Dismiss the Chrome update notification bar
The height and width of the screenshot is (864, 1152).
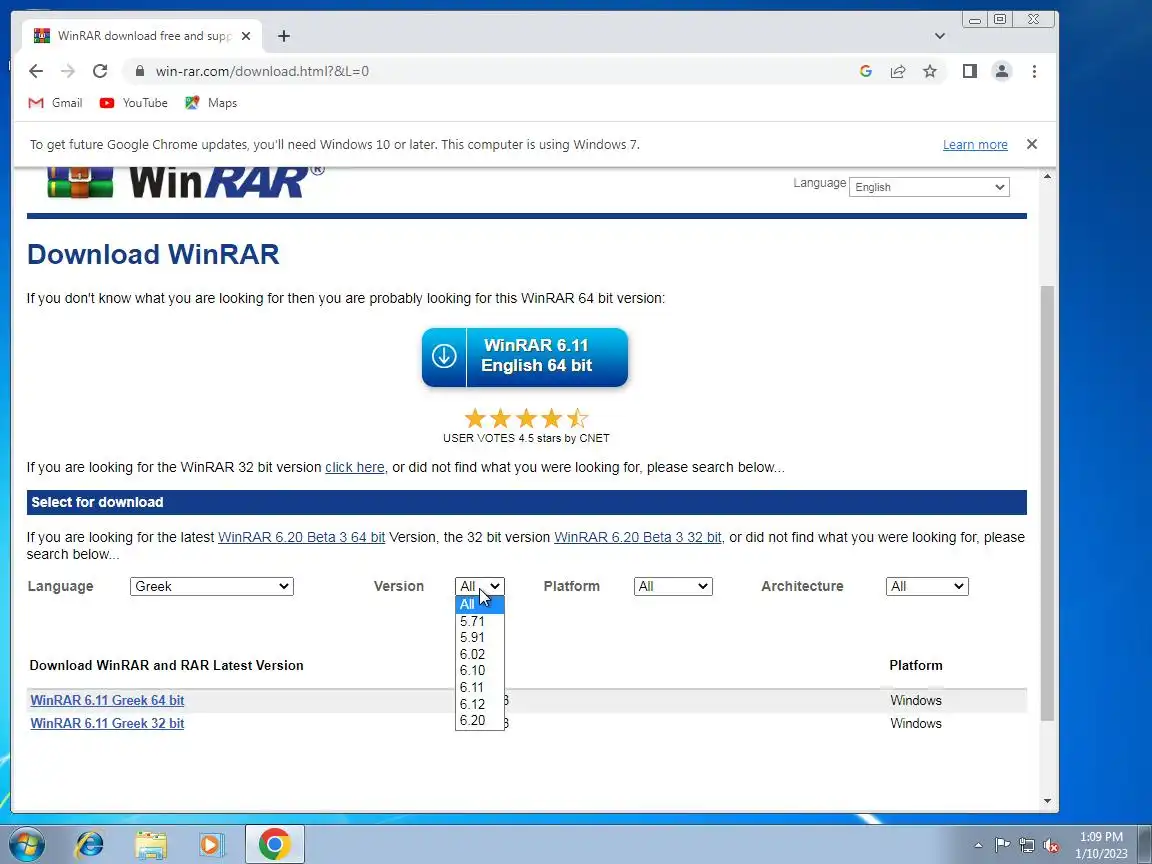pyautogui.click(x=1032, y=144)
